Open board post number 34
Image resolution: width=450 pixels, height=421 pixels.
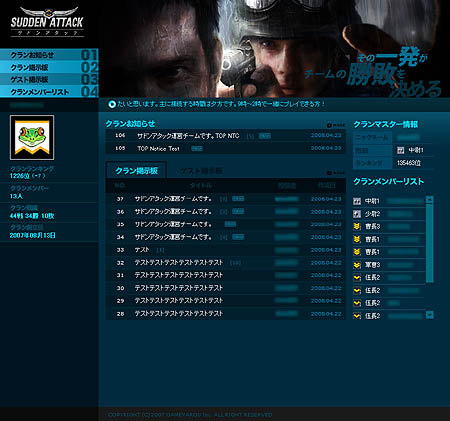click(x=173, y=237)
